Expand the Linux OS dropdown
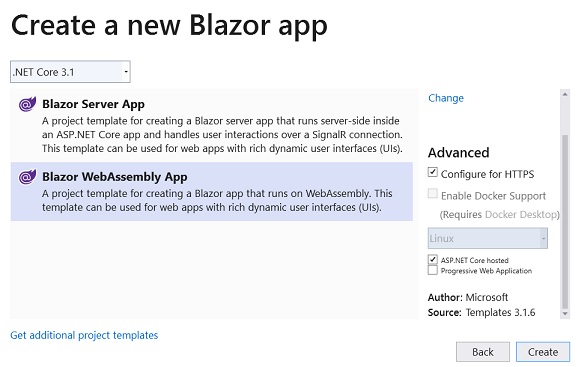 488,238
